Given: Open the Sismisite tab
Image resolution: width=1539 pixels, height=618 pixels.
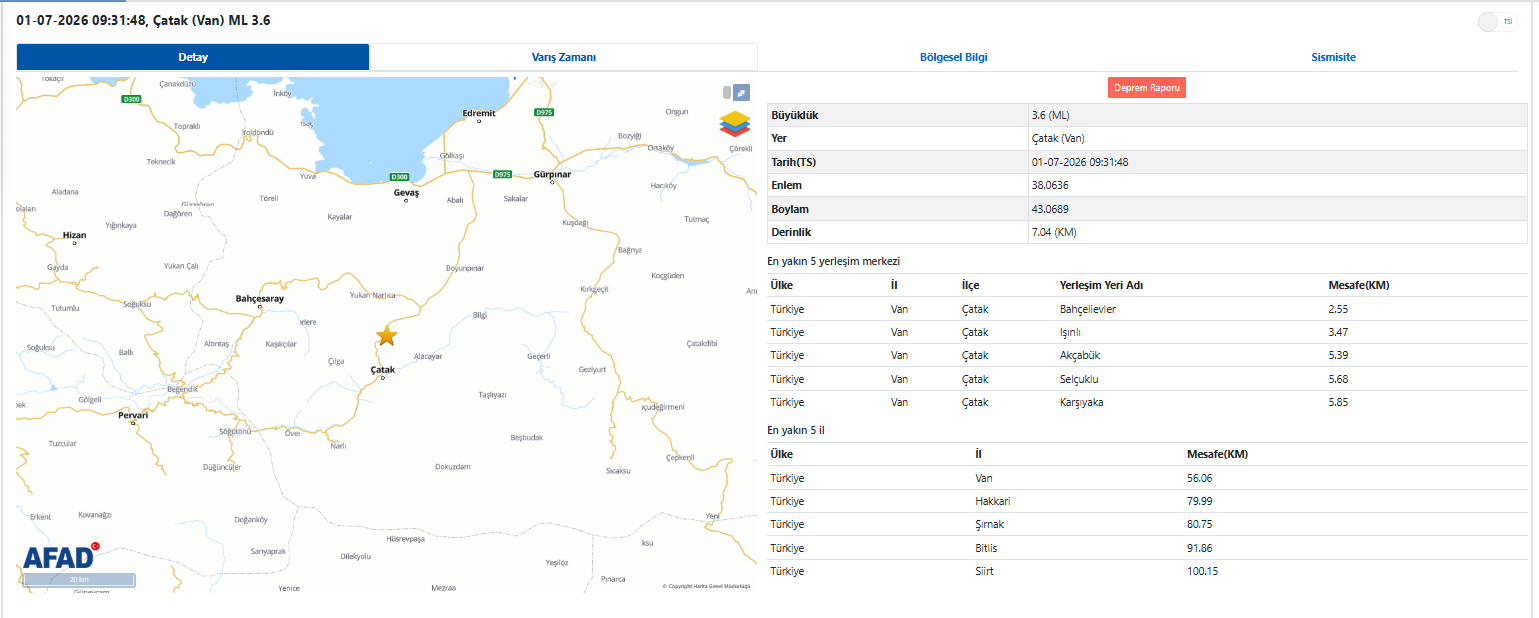Looking at the screenshot, I should (x=1333, y=57).
